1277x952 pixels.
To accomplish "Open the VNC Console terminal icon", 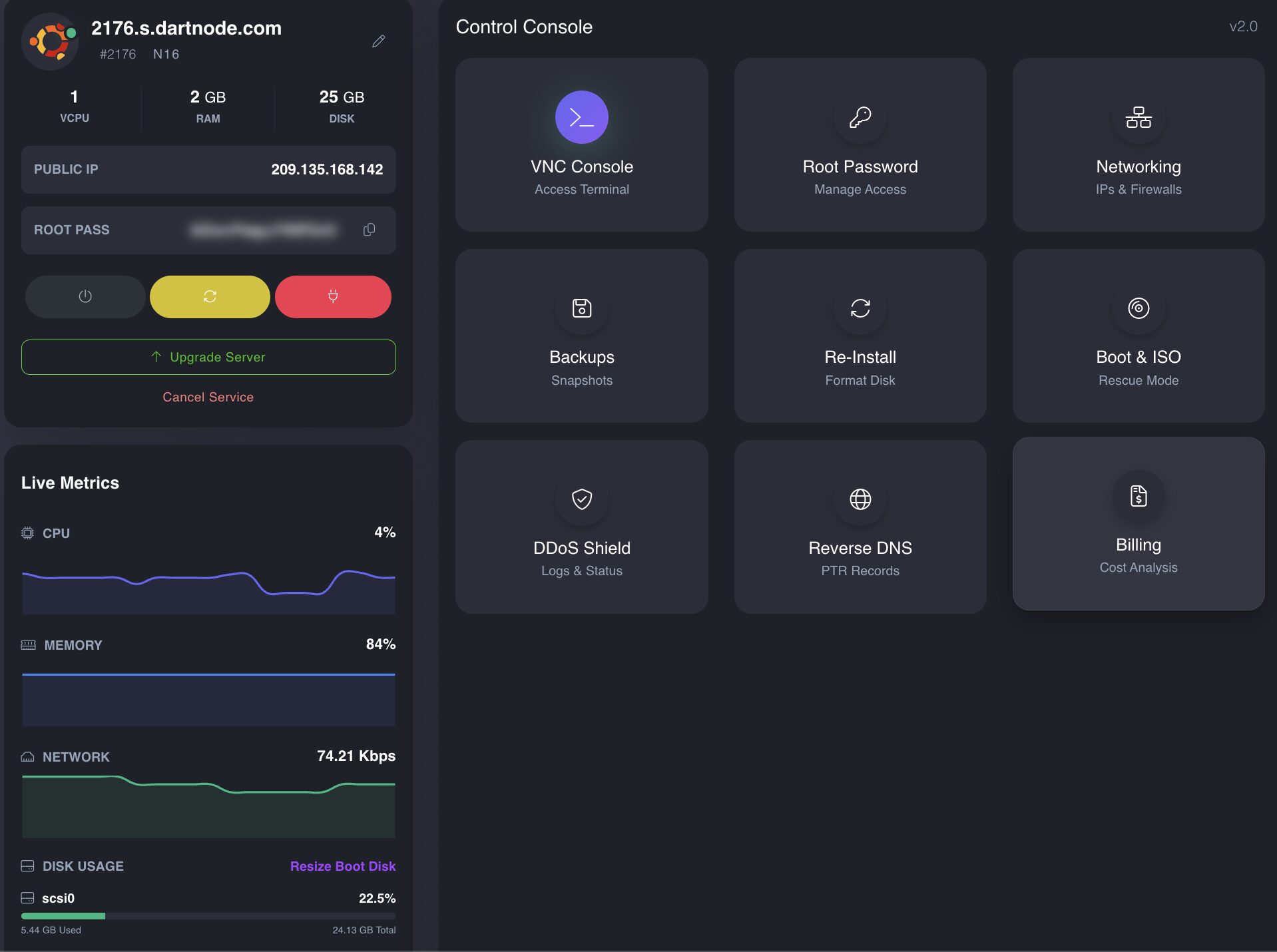I will pyautogui.click(x=581, y=117).
